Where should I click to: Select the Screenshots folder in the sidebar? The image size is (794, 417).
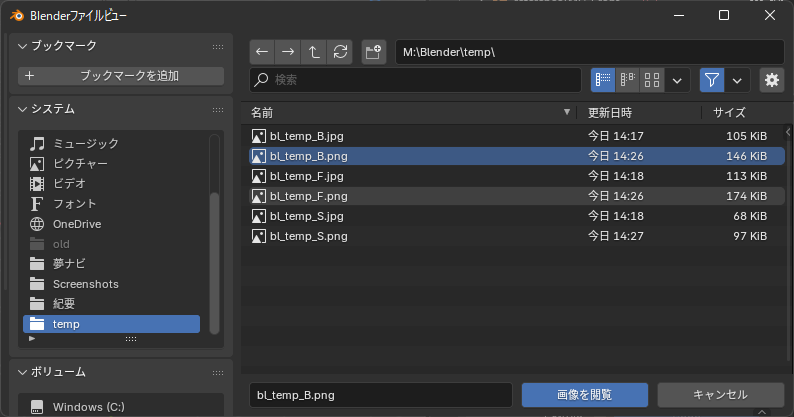click(x=85, y=284)
